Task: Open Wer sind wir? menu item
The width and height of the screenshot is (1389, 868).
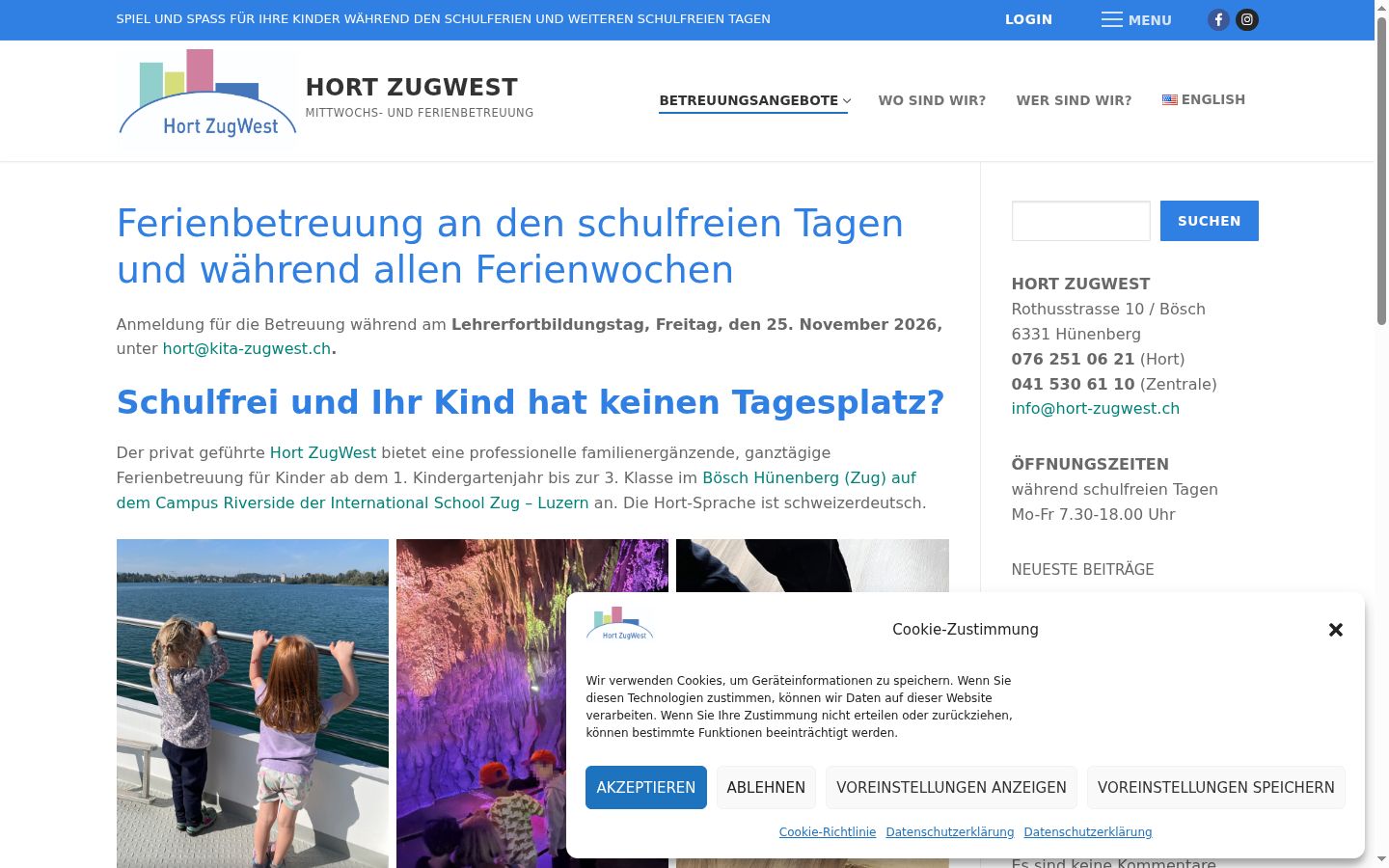Action: tap(1074, 100)
